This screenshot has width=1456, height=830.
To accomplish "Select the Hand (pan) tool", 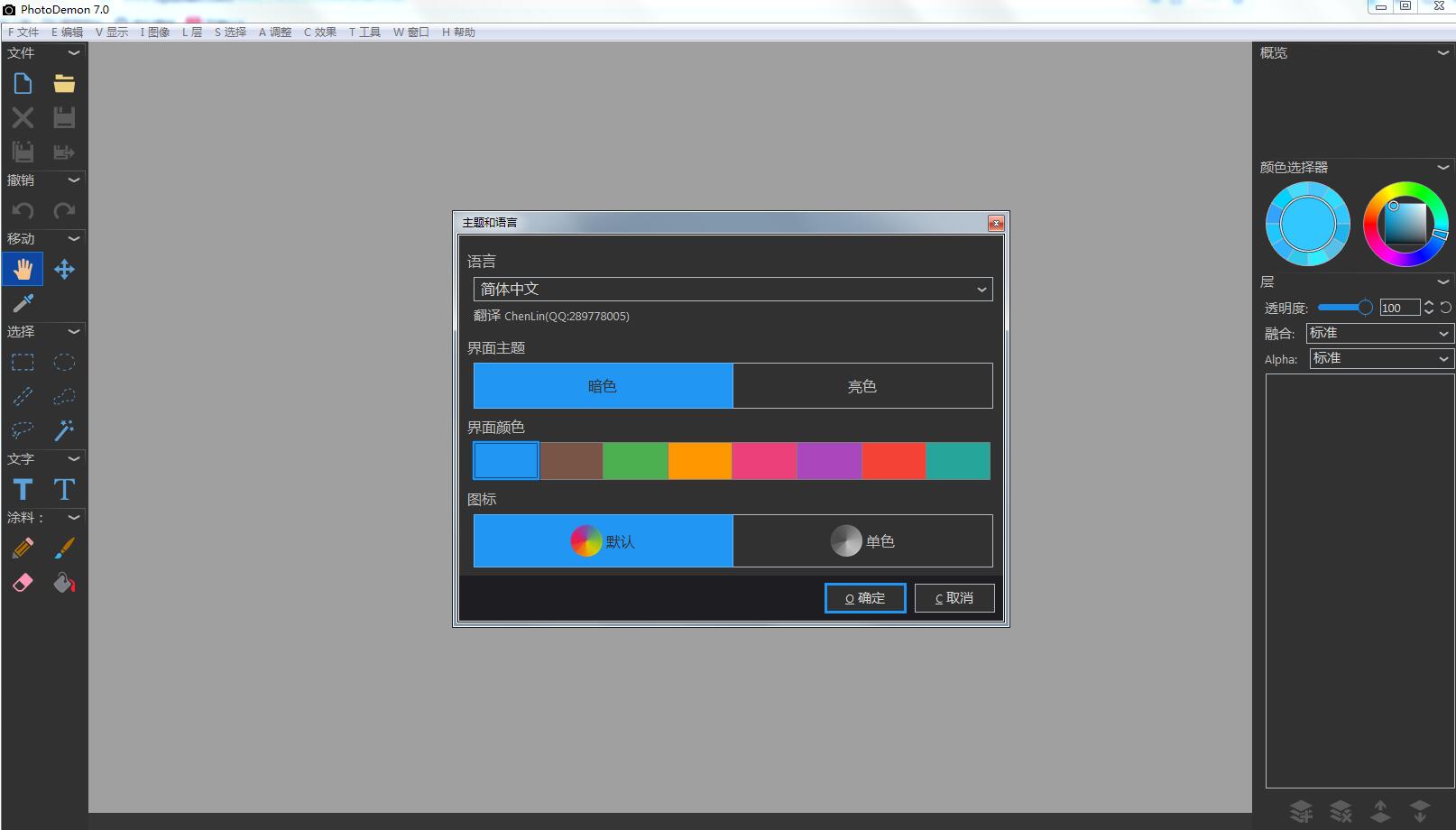I will click(22, 268).
